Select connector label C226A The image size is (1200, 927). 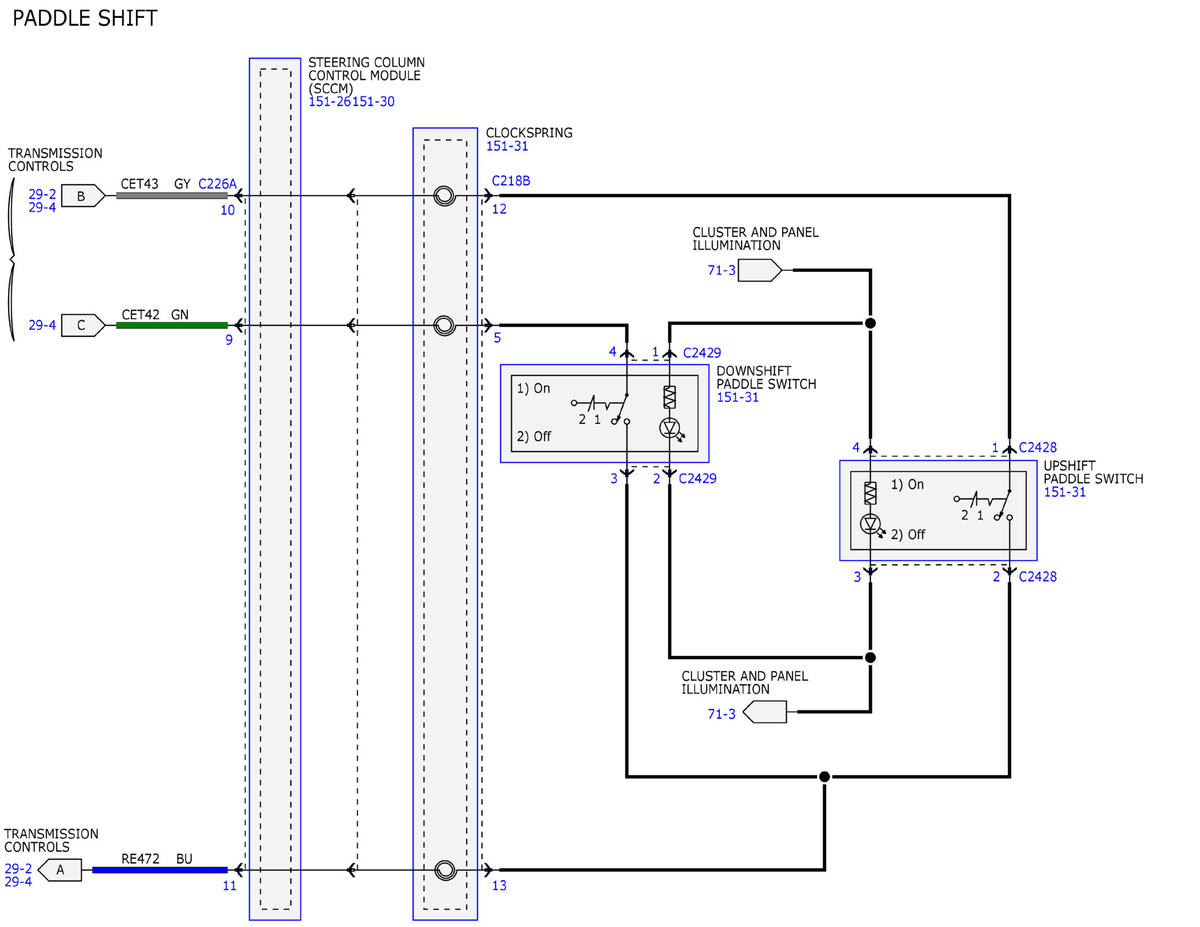coord(218,184)
